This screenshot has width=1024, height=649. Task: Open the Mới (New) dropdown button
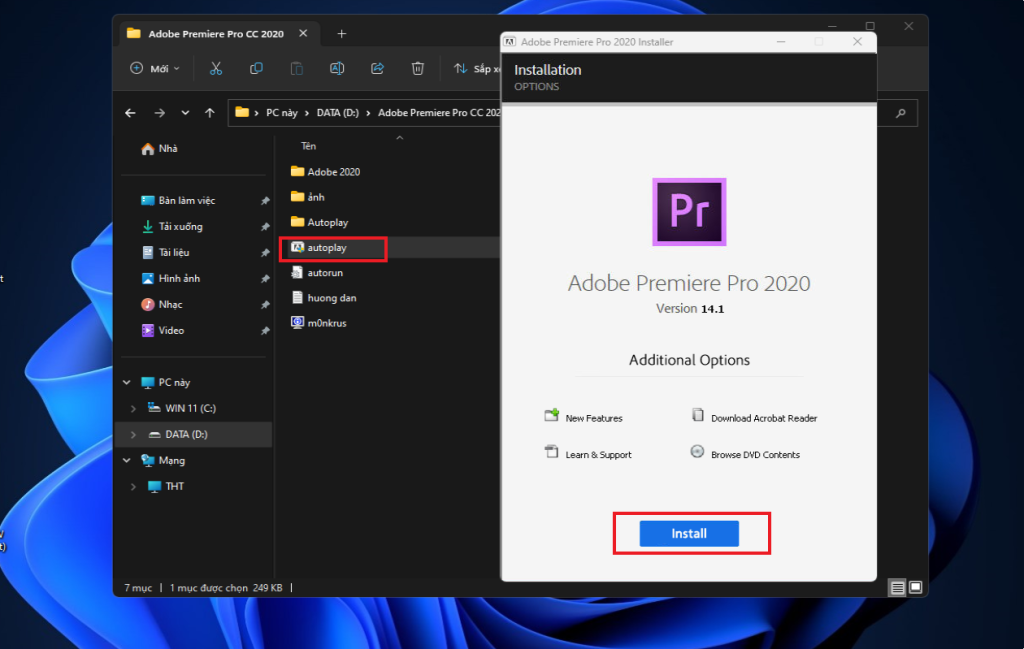pyautogui.click(x=155, y=69)
